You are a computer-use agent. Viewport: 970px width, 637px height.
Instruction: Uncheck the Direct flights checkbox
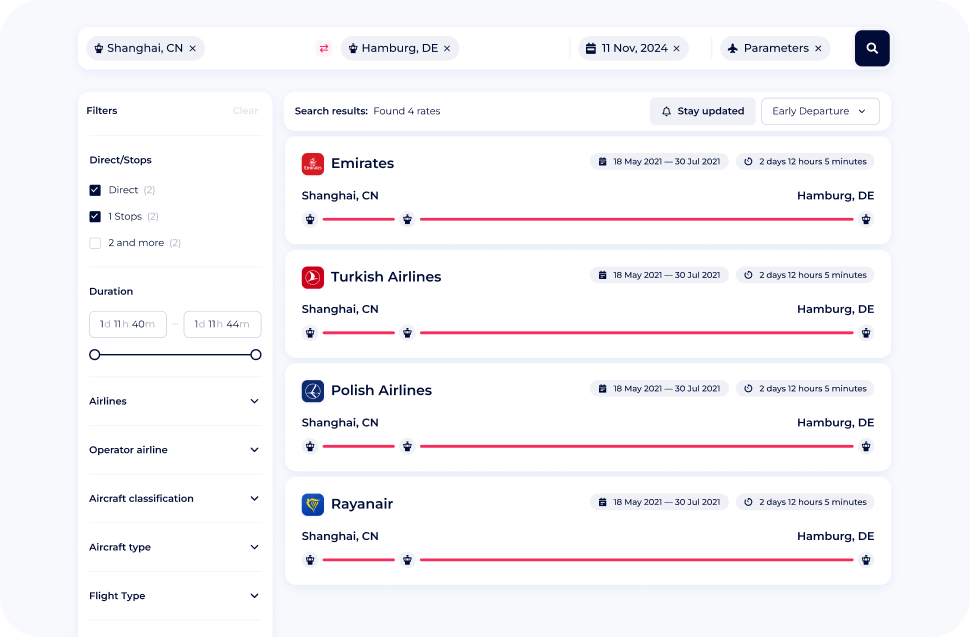[x=95, y=190]
